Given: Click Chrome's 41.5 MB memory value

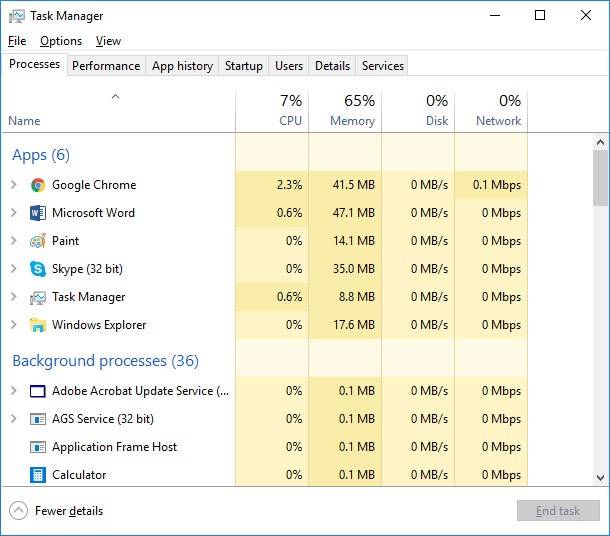Looking at the screenshot, I should click(354, 185).
